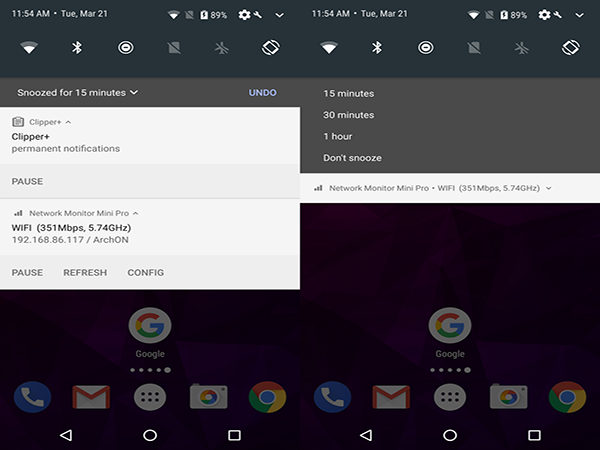The width and height of the screenshot is (600, 450).
Task: Tap home screen page dots on right phone
Action: point(450,370)
